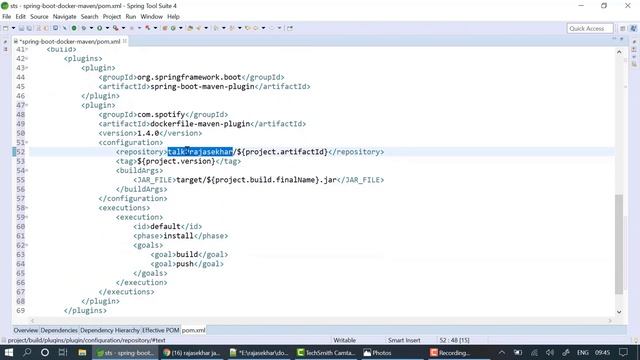Collapse the configuration element at line 51
This screenshot has height=360, width=640.
[27, 143]
